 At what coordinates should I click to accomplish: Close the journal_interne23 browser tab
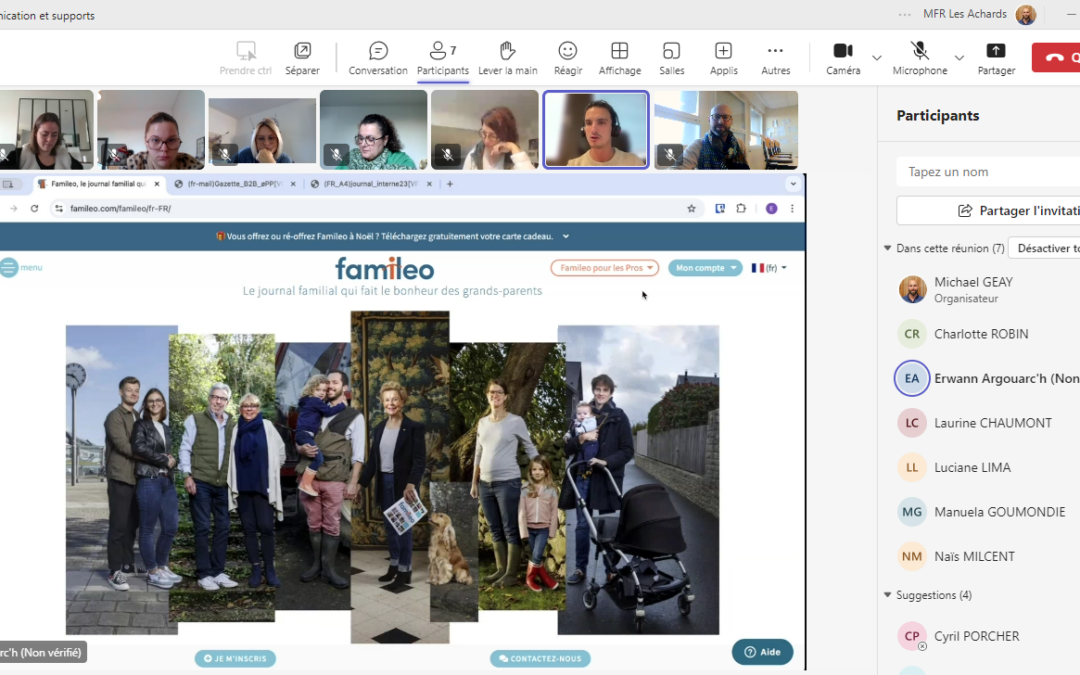click(429, 184)
